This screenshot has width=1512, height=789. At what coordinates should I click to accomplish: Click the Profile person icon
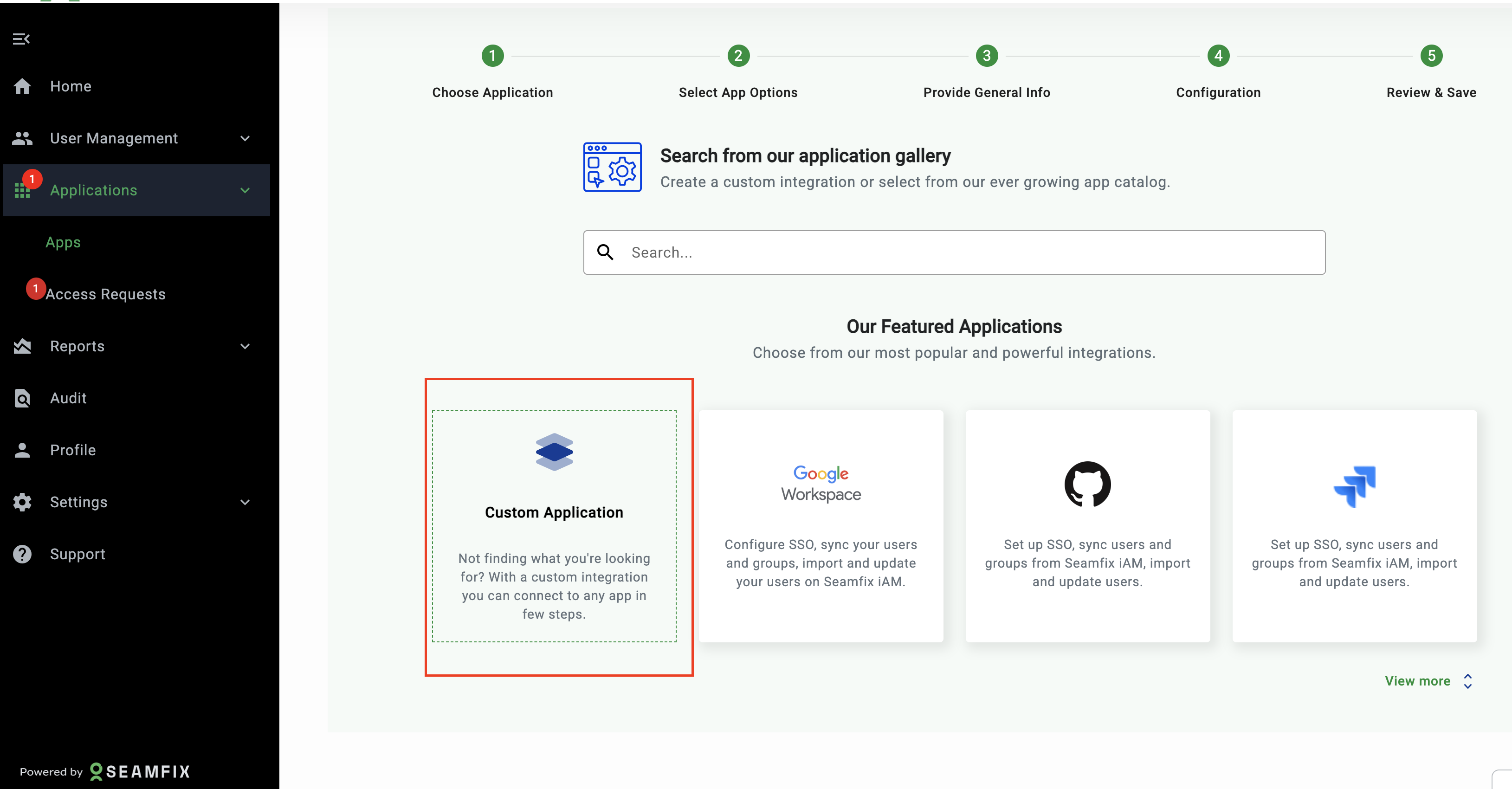tap(22, 450)
